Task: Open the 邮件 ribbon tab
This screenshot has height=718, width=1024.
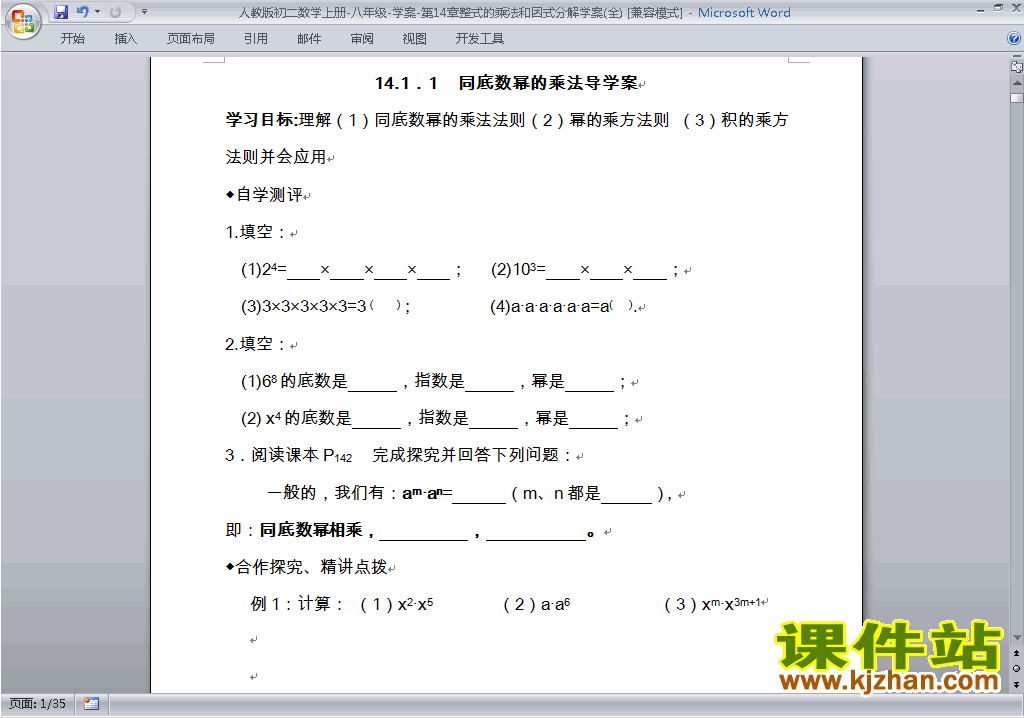Action: point(309,39)
